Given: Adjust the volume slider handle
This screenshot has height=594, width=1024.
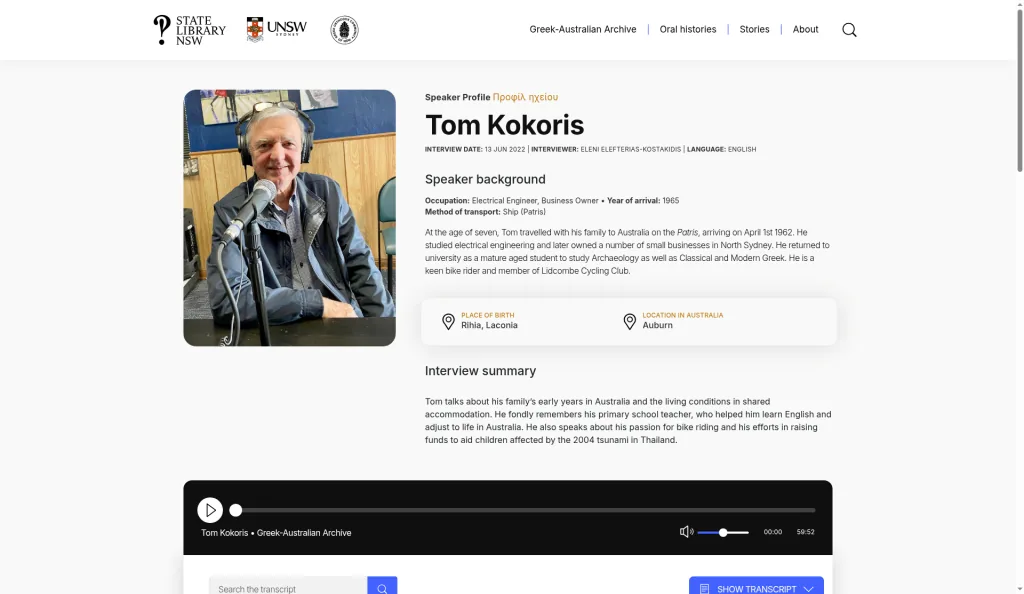Looking at the screenshot, I should (x=723, y=533).
